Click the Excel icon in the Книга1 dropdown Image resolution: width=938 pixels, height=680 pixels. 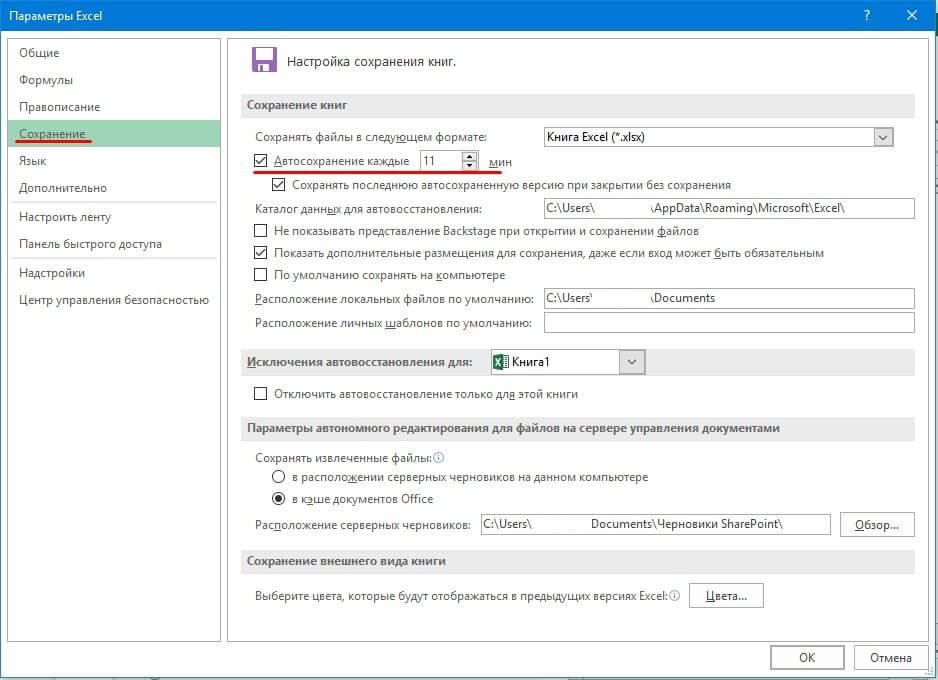click(501, 362)
